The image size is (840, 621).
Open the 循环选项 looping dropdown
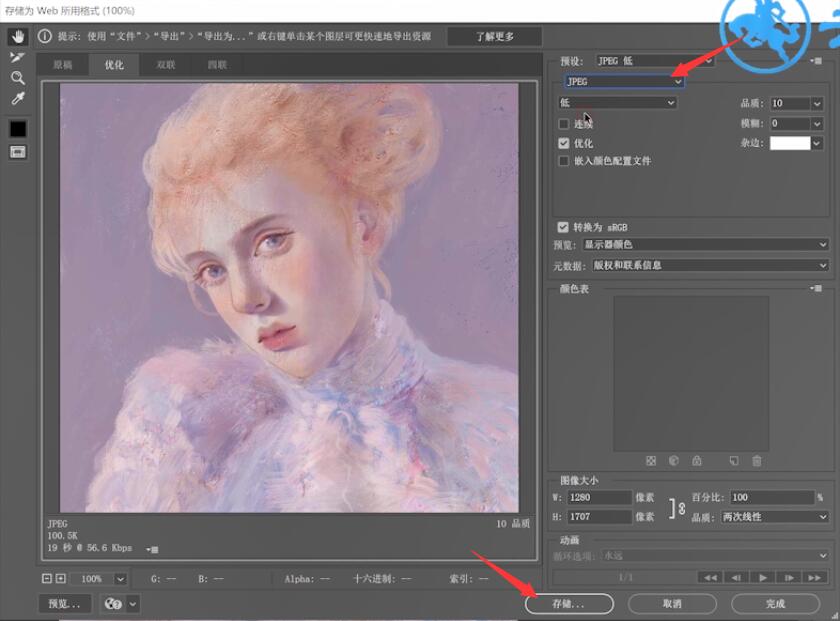click(715, 556)
